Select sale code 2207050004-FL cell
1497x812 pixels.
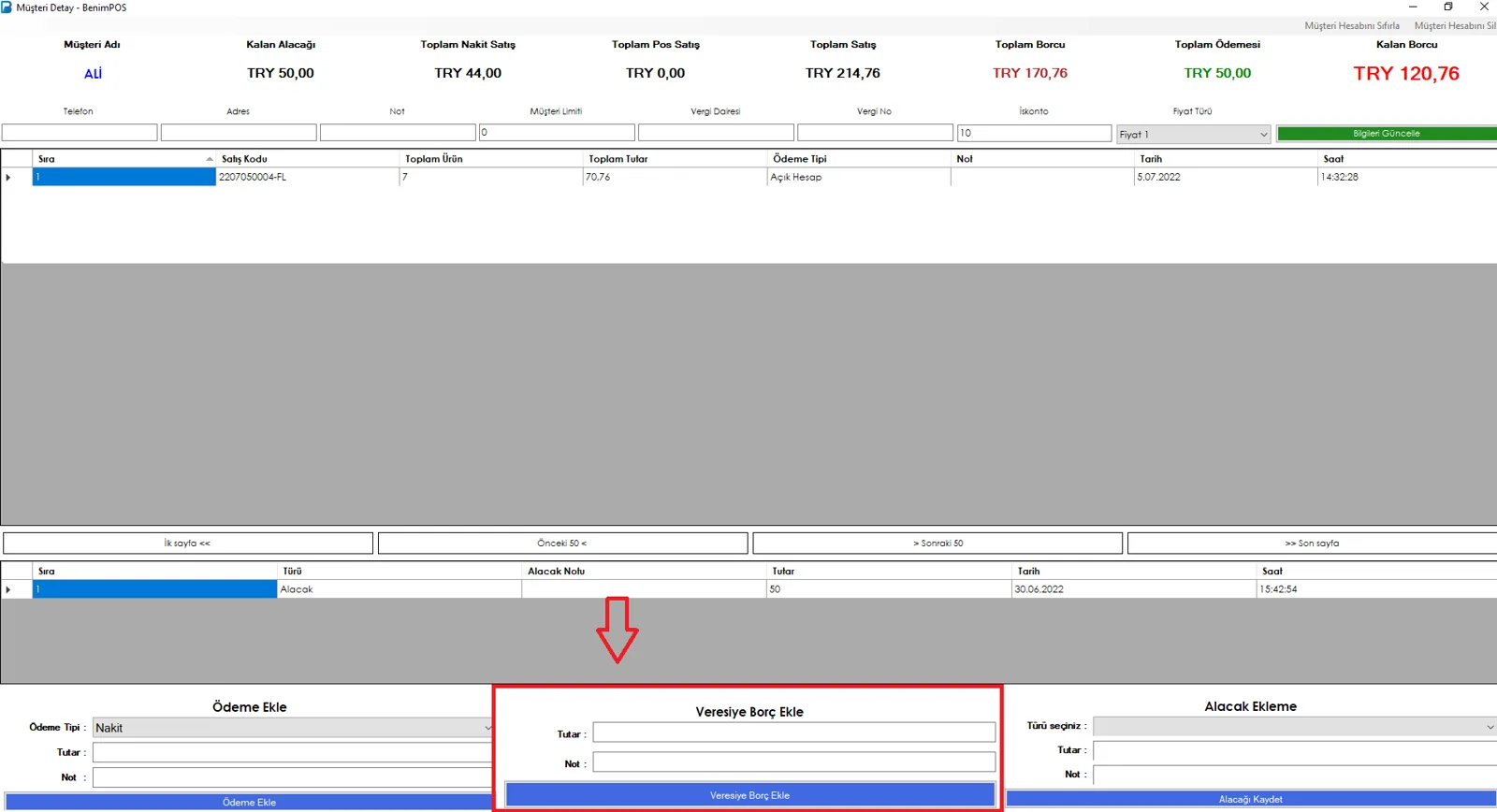coord(308,177)
